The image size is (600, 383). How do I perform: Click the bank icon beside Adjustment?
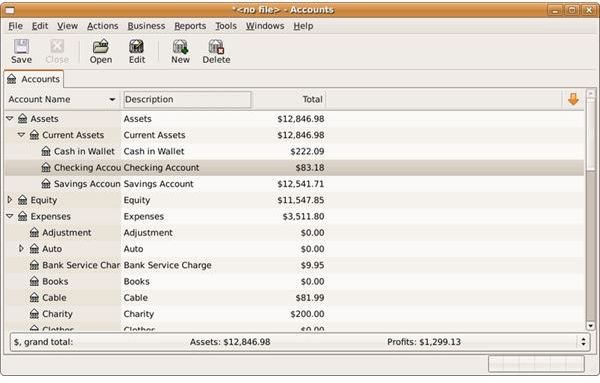click(x=34, y=233)
